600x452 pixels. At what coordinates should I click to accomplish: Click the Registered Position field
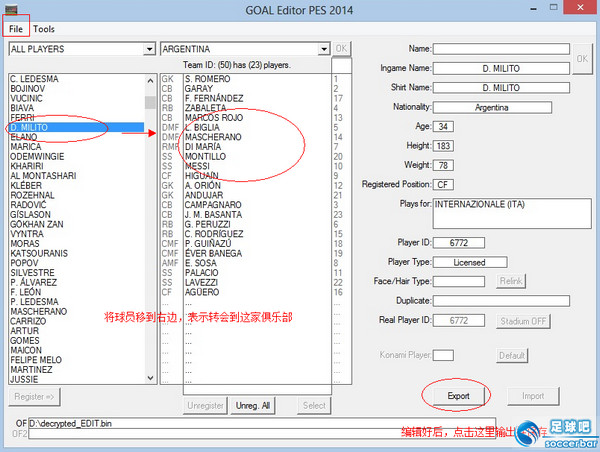pos(443,185)
